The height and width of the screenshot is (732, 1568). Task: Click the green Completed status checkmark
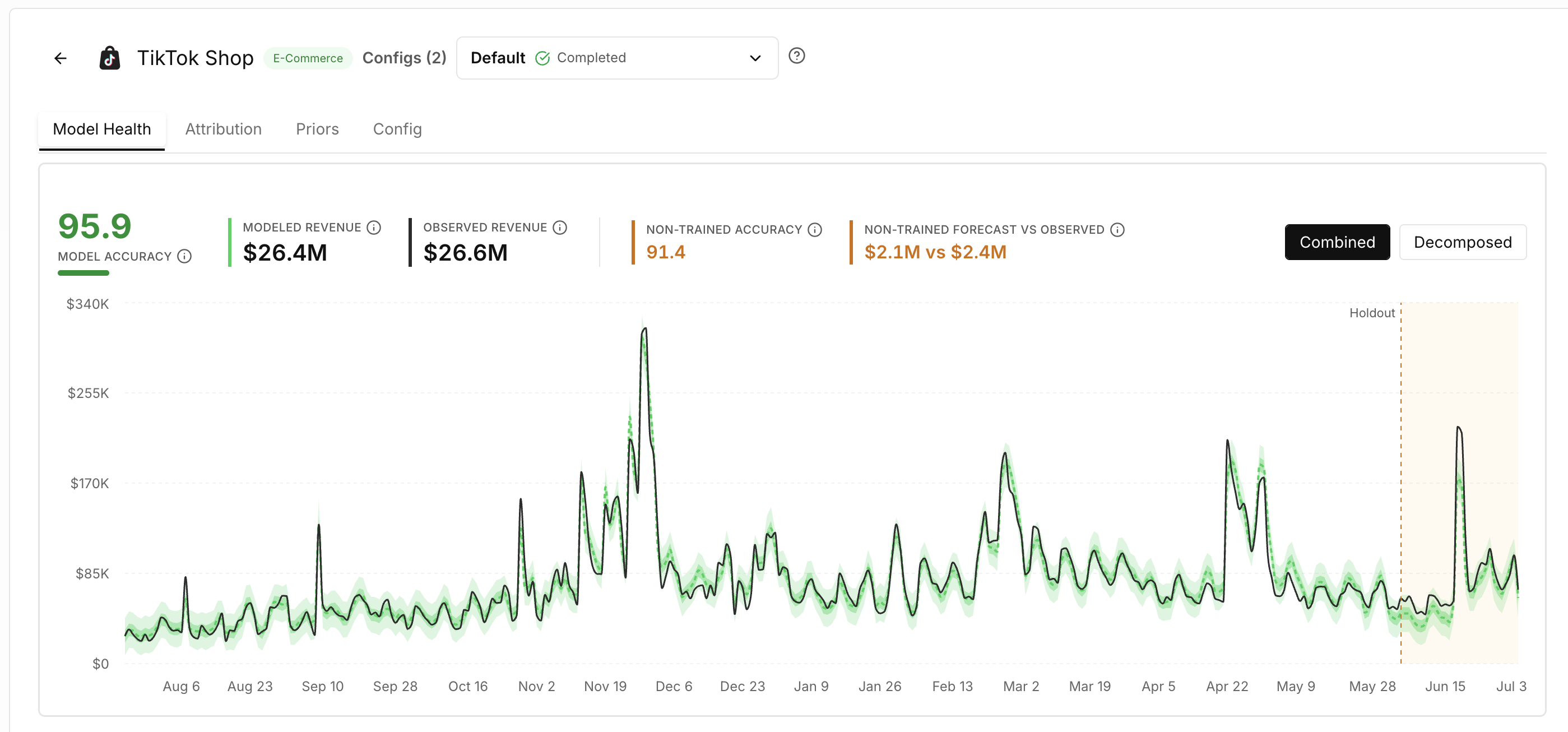542,58
